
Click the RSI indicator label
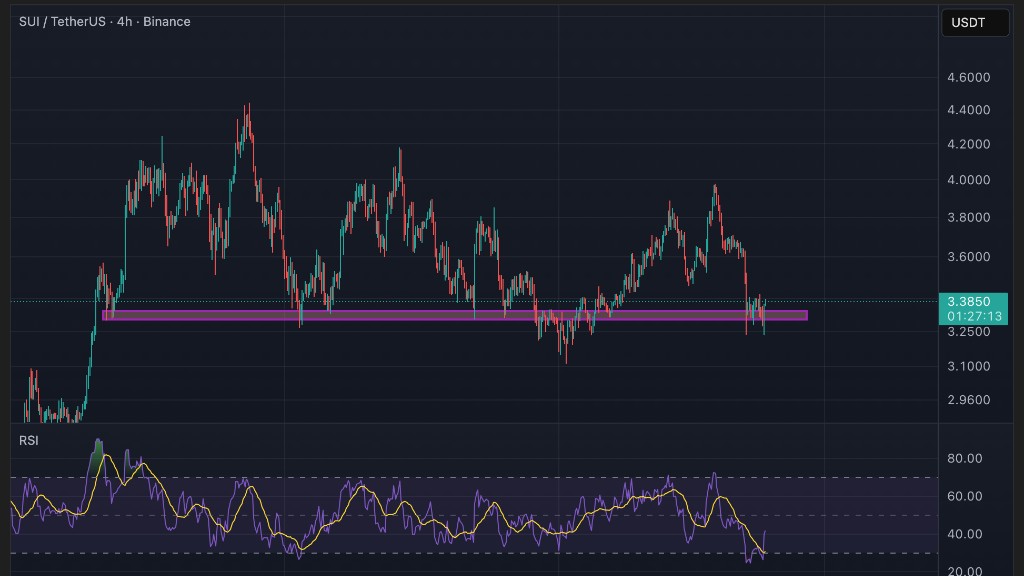tap(29, 440)
